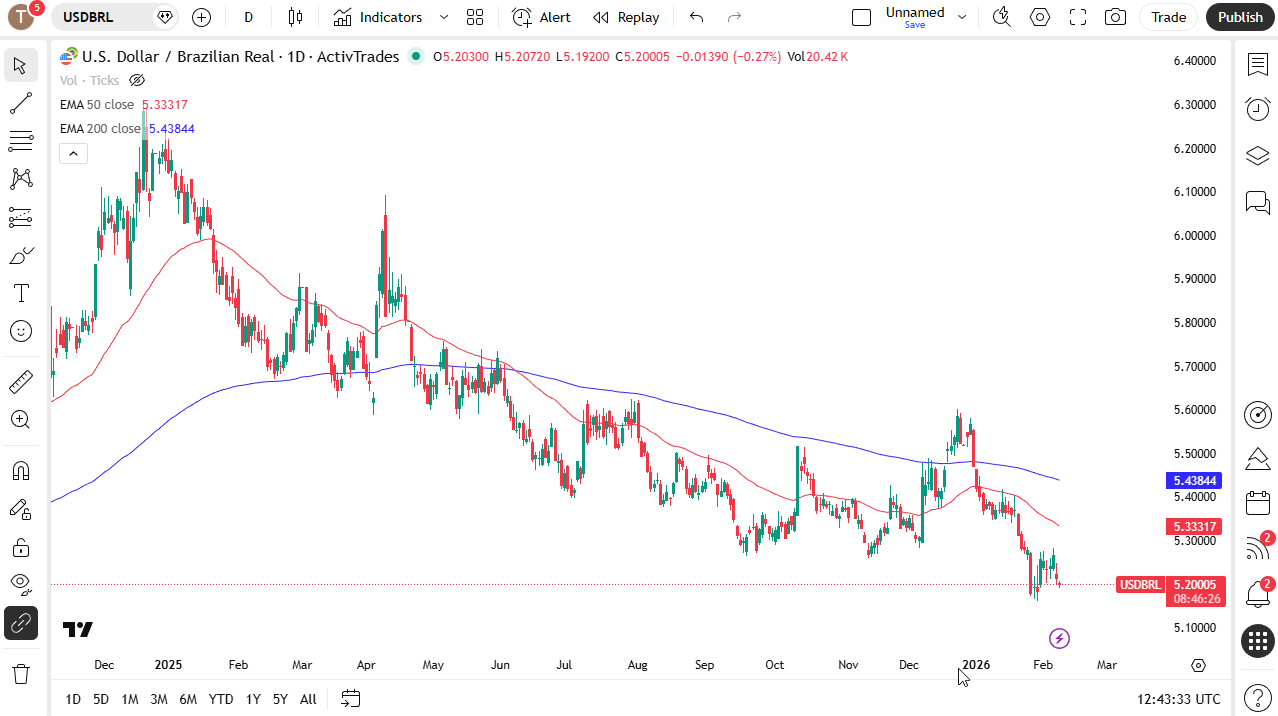Viewport: 1278px width, 716px height.
Task: Switch range to 1M
Action: coord(130,699)
